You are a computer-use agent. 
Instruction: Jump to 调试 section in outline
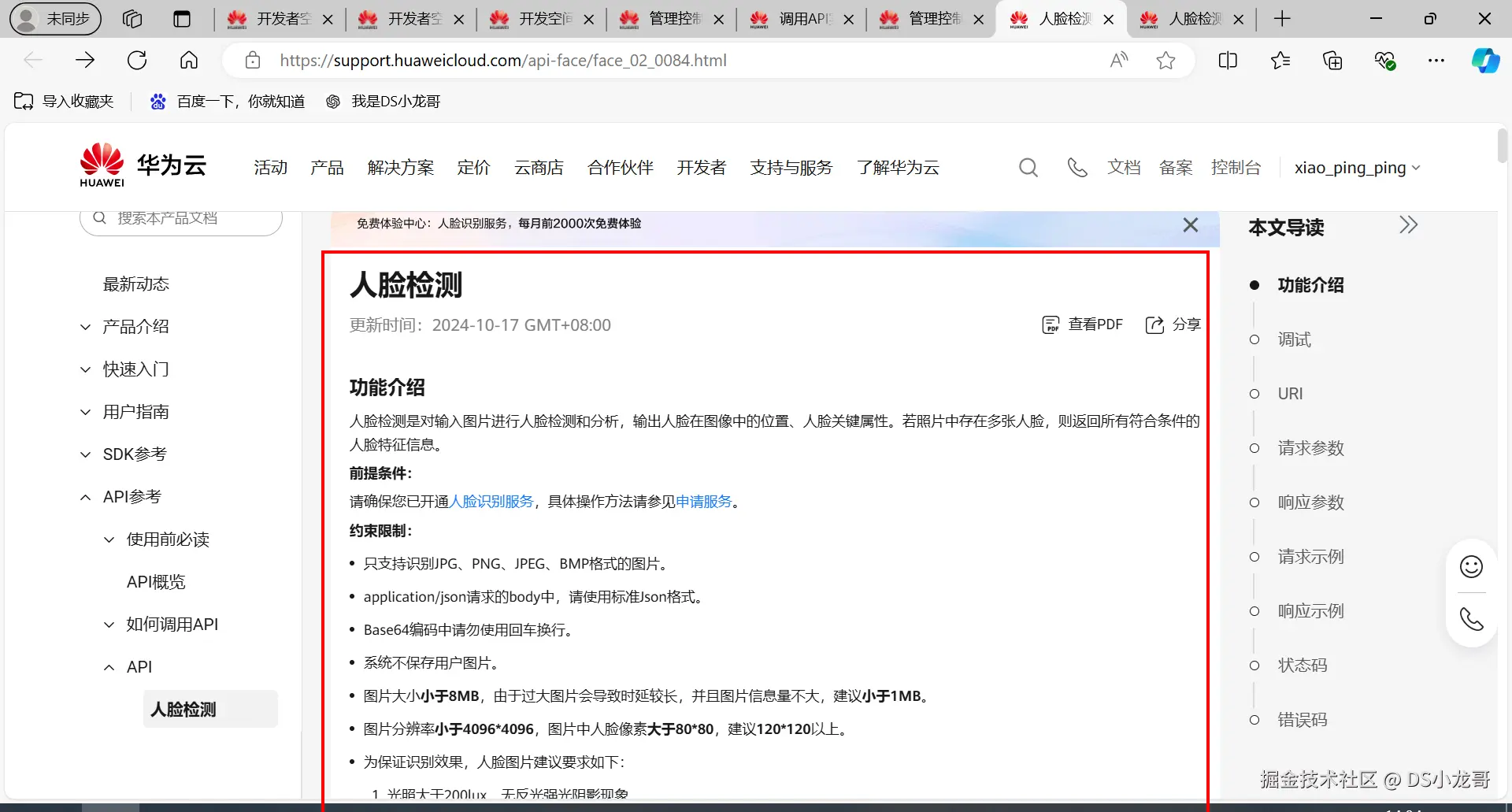[1294, 339]
